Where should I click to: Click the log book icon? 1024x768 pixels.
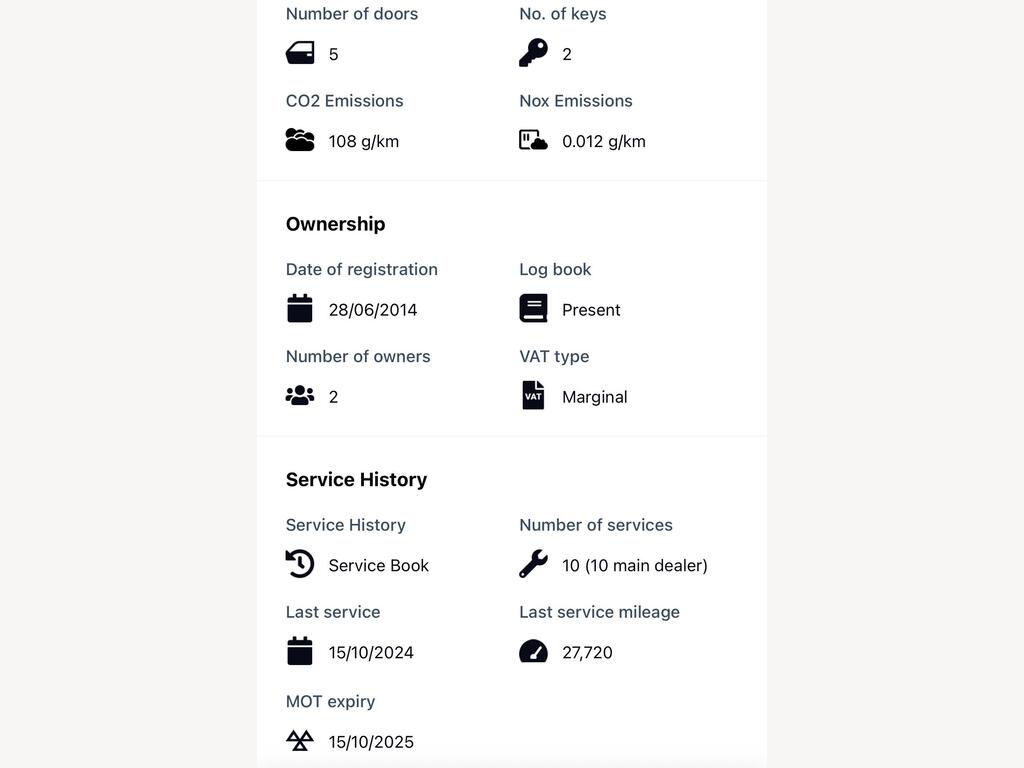[534, 308]
